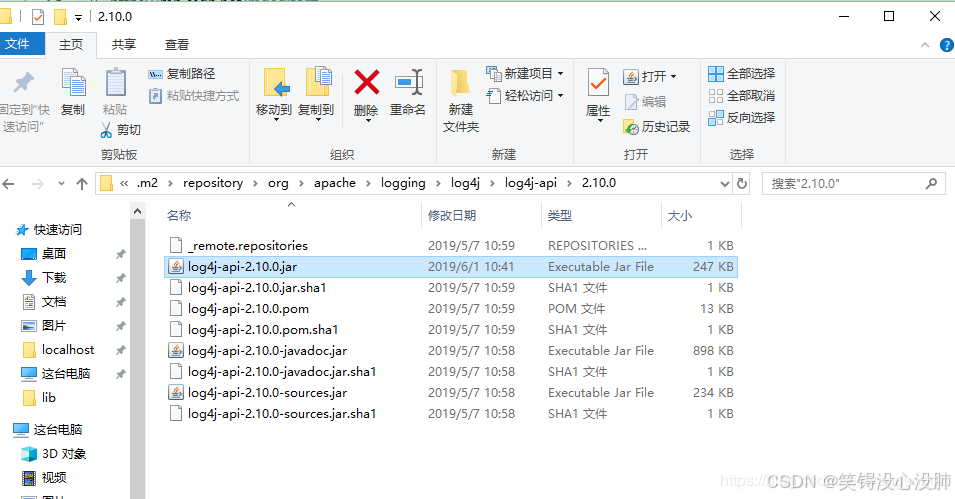Image resolution: width=955 pixels, height=499 pixels.
Task: Click the search magnifier icon
Action: coord(931,183)
